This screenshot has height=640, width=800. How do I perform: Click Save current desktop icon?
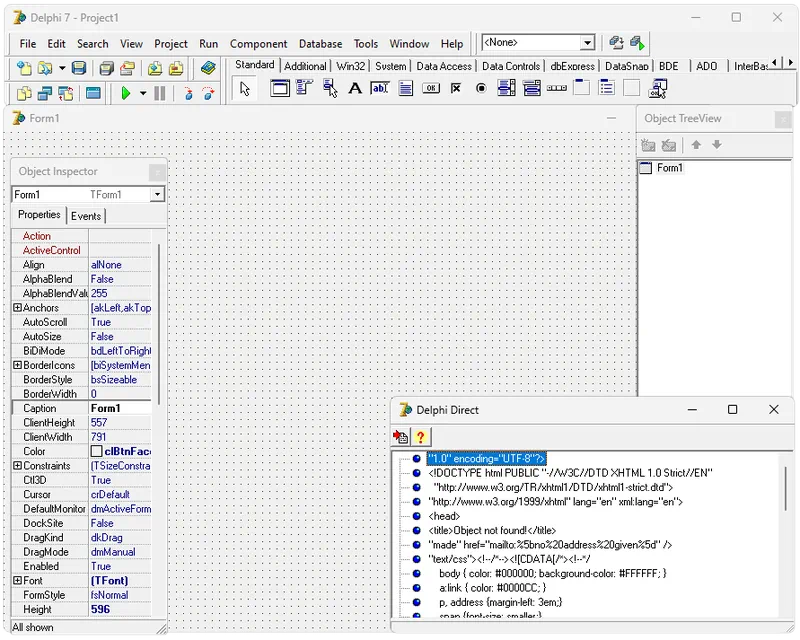pos(616,43)
